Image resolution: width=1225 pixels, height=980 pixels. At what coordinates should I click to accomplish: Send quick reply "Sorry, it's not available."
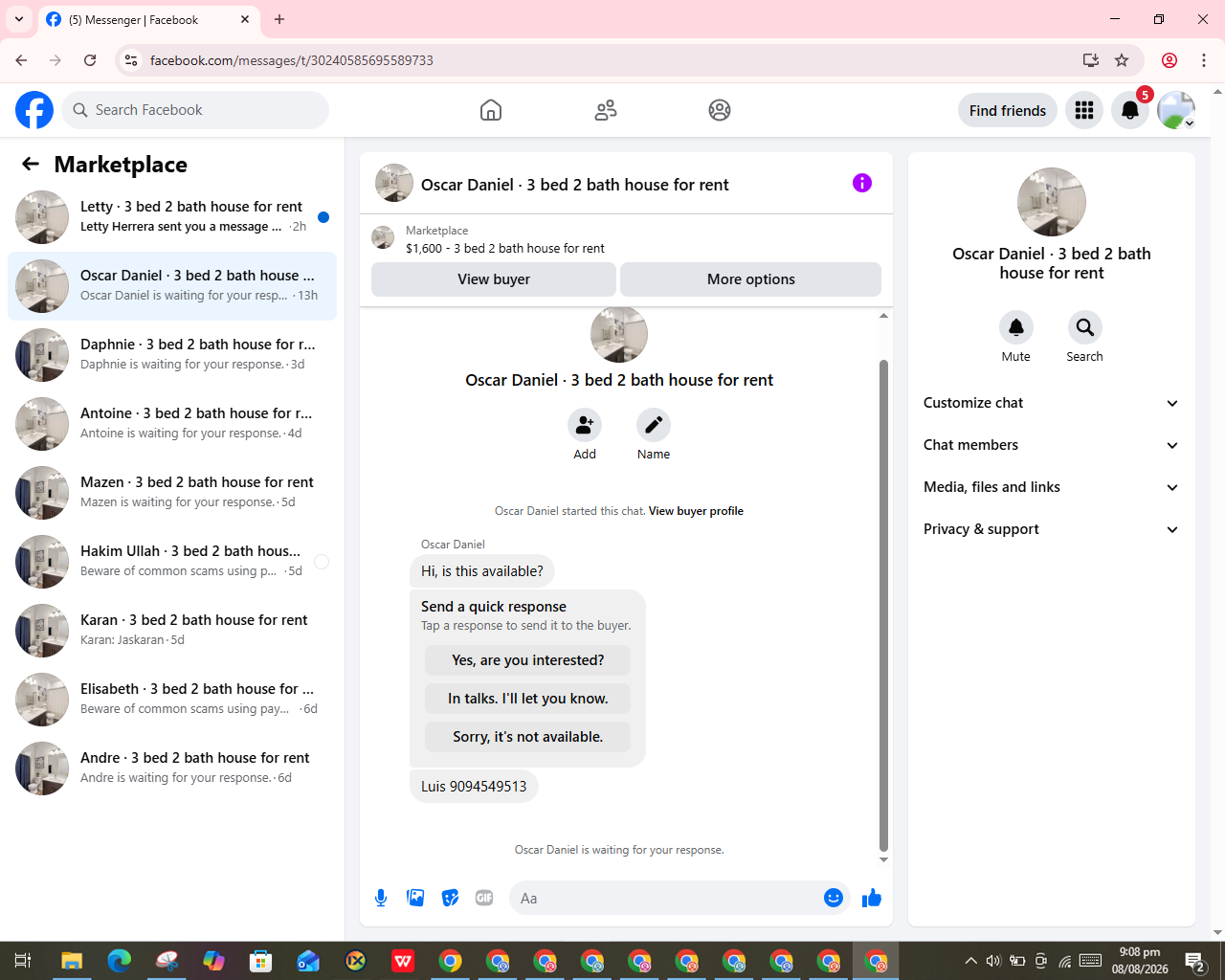(528, 737)
